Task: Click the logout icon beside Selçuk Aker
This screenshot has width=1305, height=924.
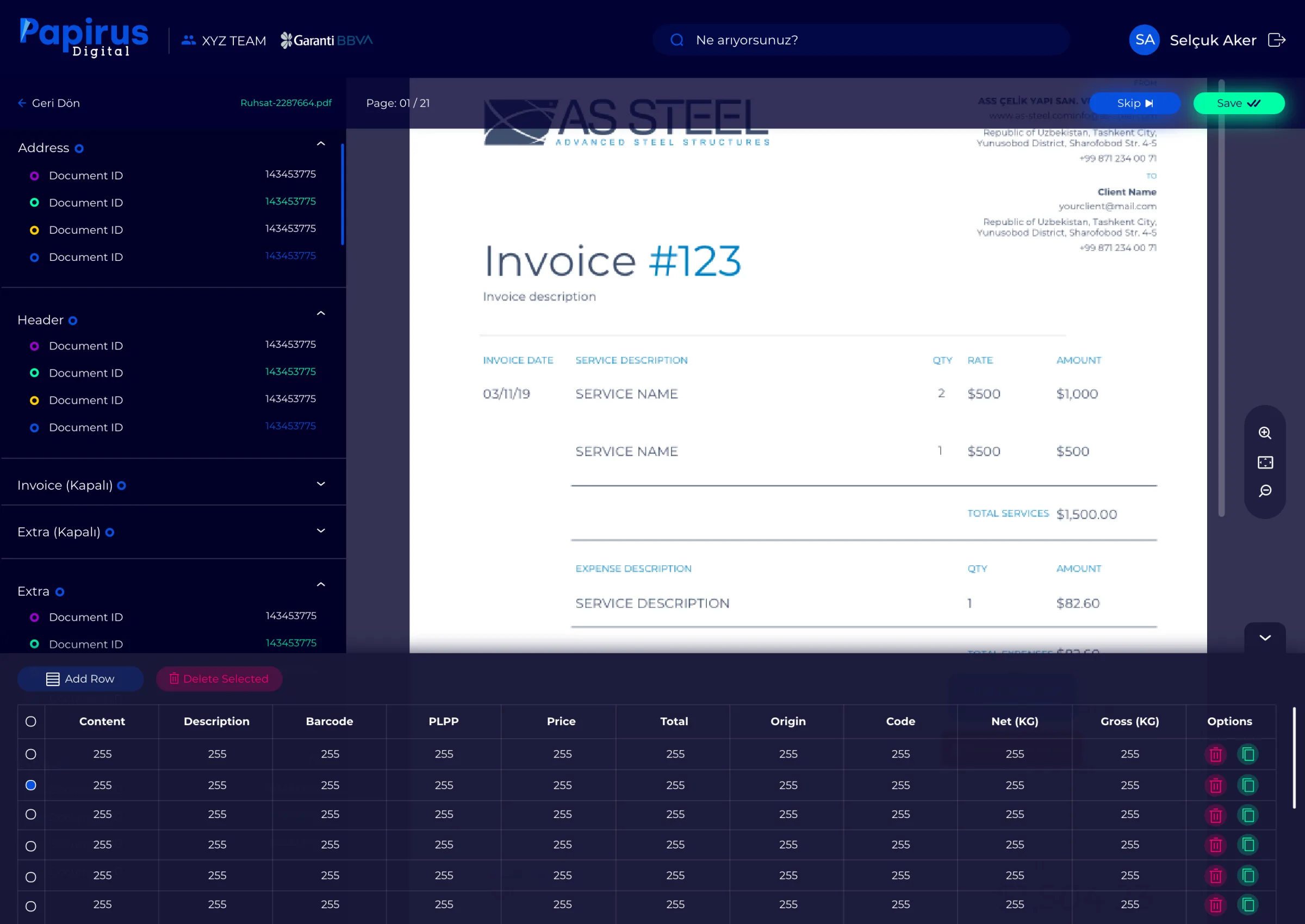Action: [1277, 40]
